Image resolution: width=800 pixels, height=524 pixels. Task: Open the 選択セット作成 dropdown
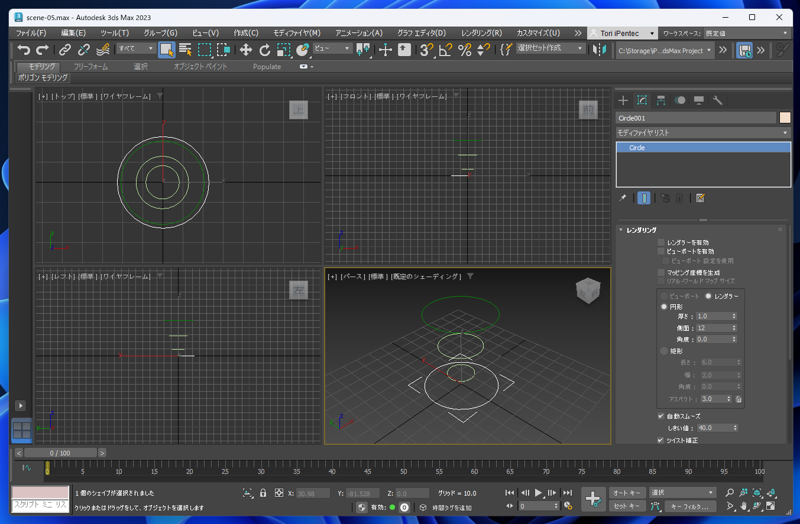[x=550, y=48]
